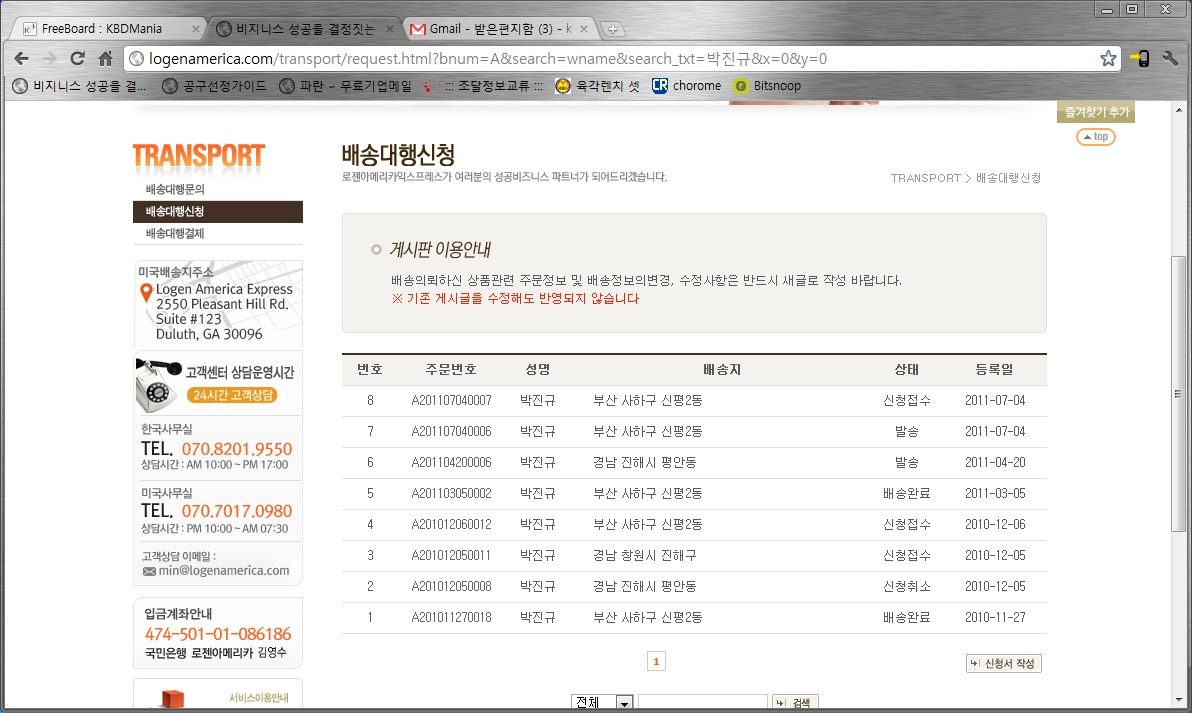Open order A201107040007

coord(452,401)
